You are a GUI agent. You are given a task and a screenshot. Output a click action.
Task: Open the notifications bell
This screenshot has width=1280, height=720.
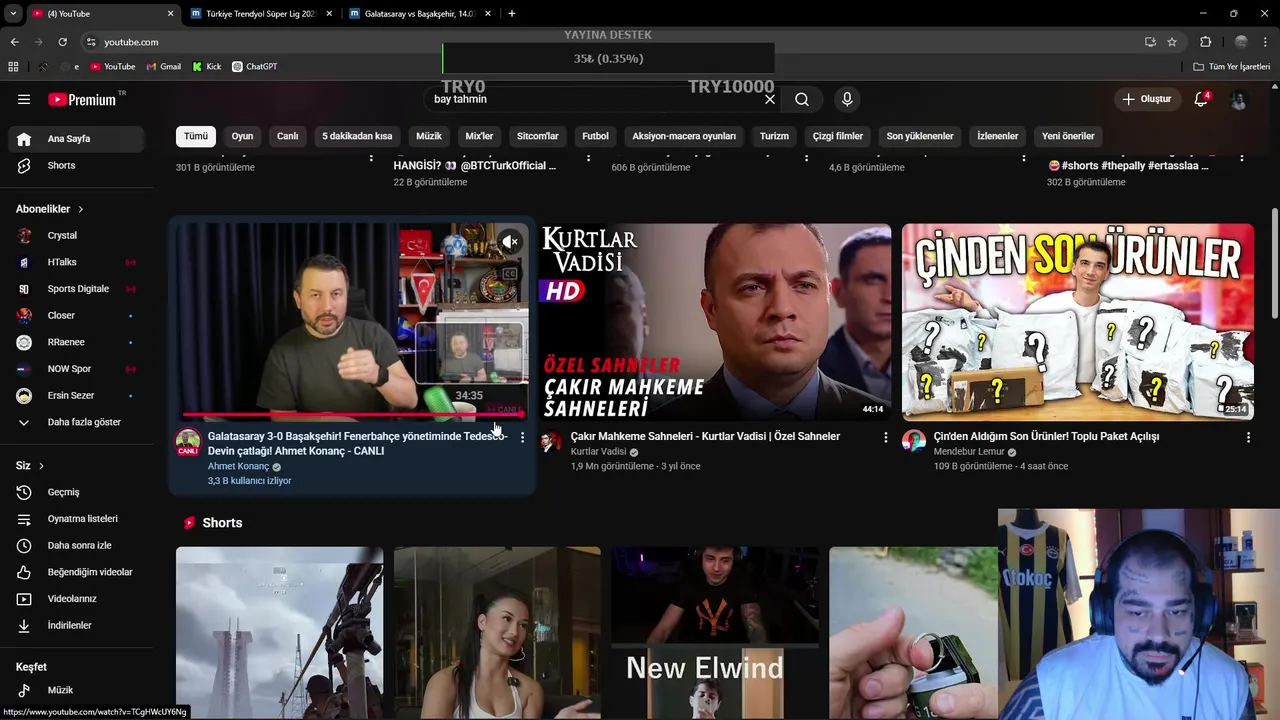point(1201,99)
